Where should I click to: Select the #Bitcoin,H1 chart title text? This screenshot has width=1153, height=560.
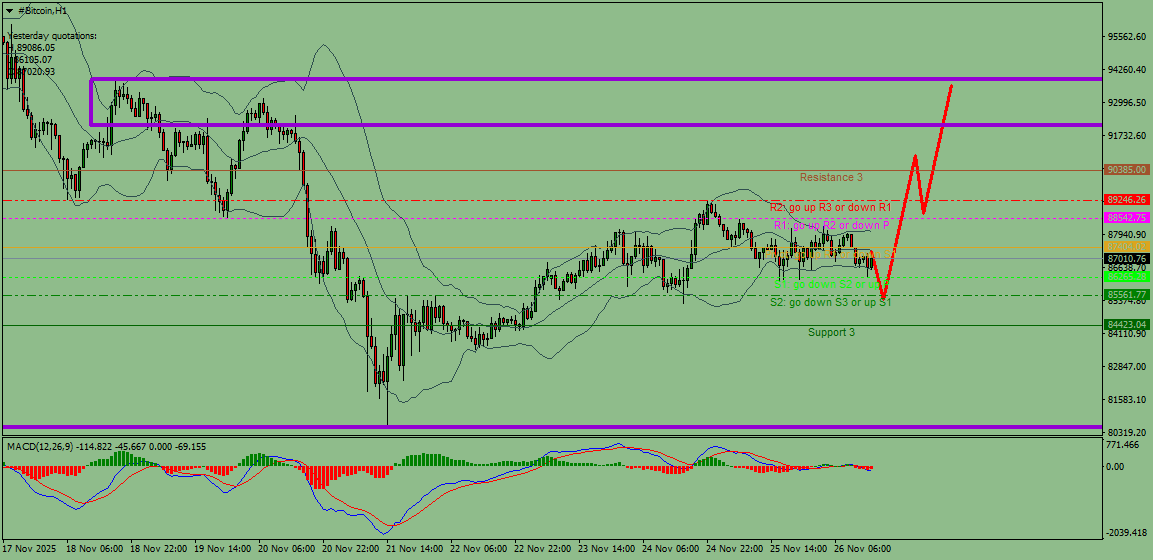41,11
